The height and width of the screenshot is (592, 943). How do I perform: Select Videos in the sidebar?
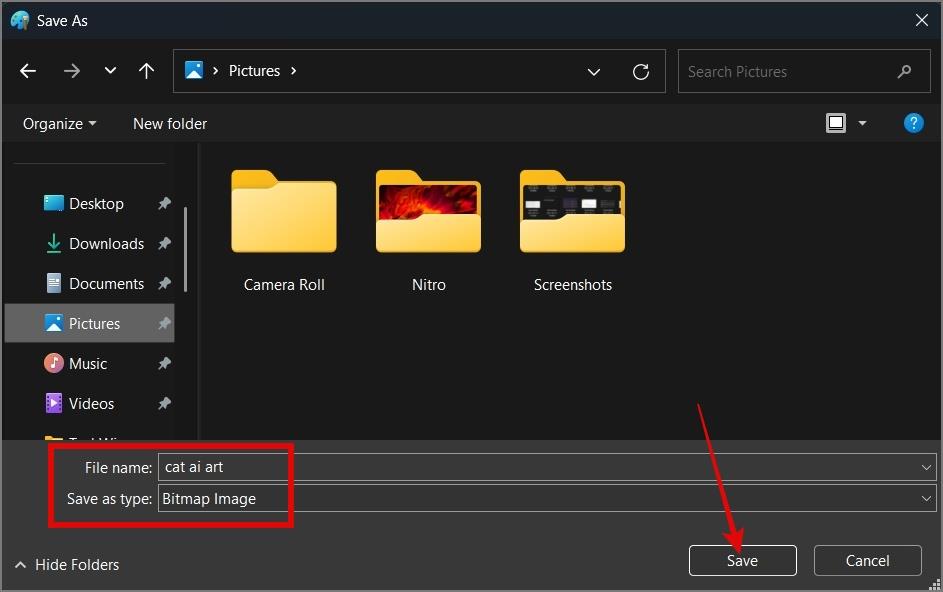pyautogui.click(x=90, y=403)
